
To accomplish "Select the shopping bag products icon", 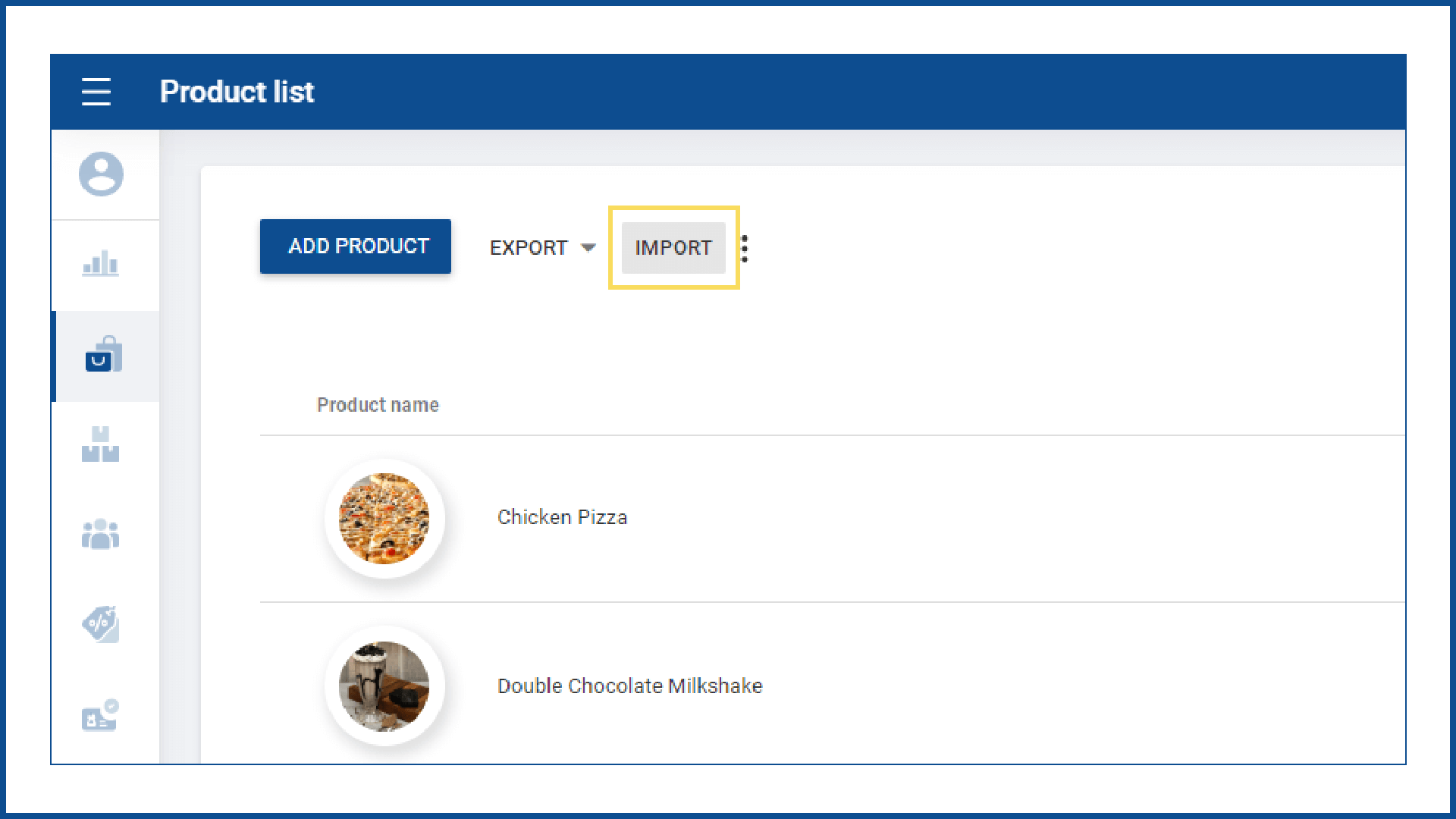I will [104, 355].
